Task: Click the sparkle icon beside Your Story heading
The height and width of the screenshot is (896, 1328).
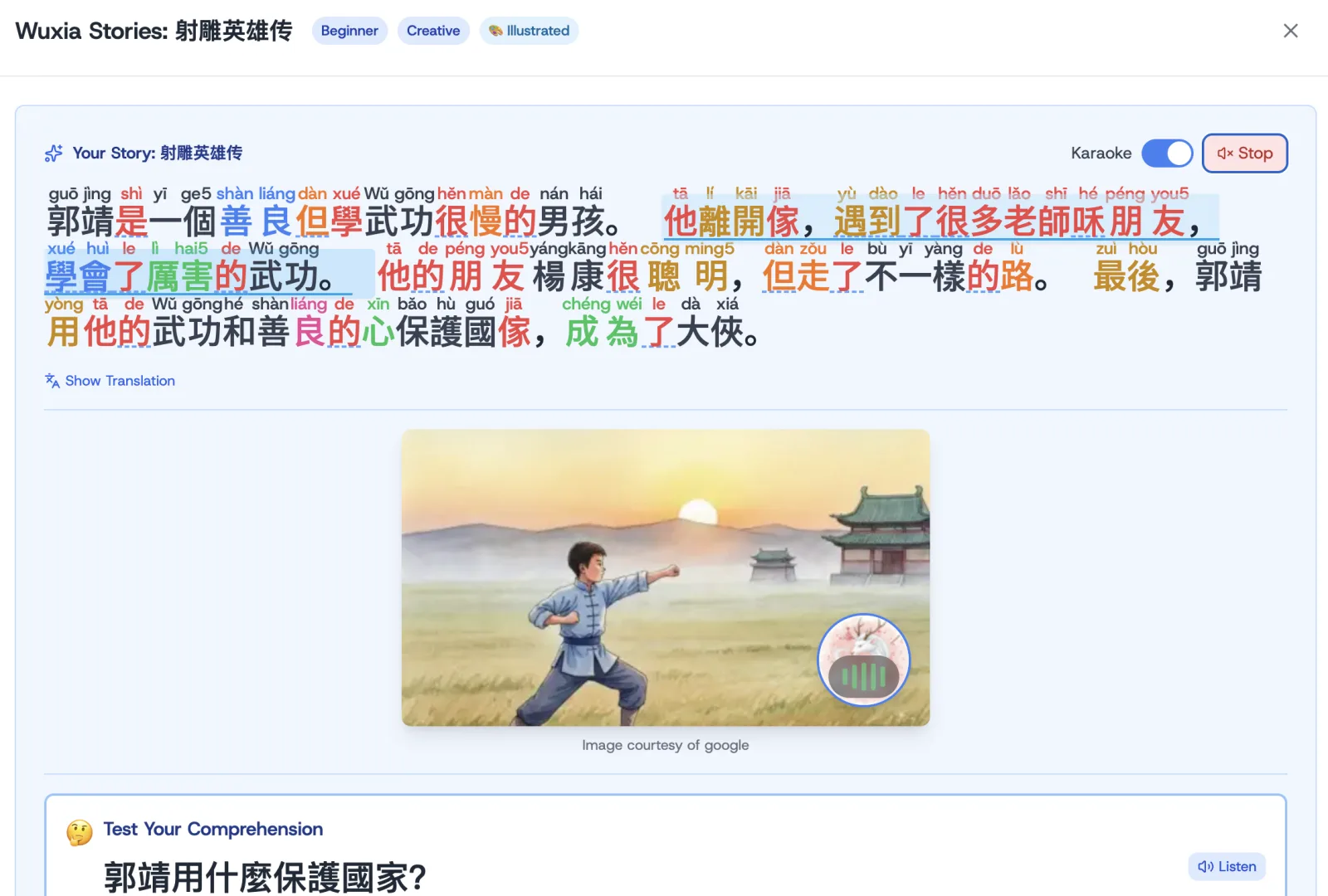Action: point(52,153)
